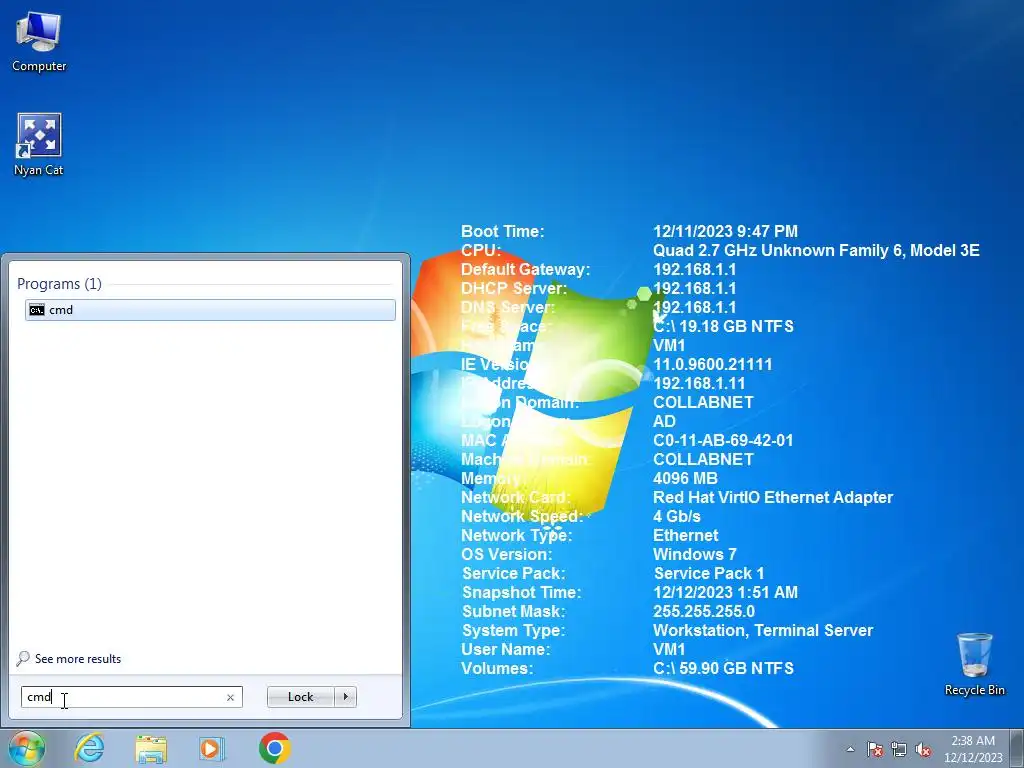Click the cmd program icon in results

(37, 310)
